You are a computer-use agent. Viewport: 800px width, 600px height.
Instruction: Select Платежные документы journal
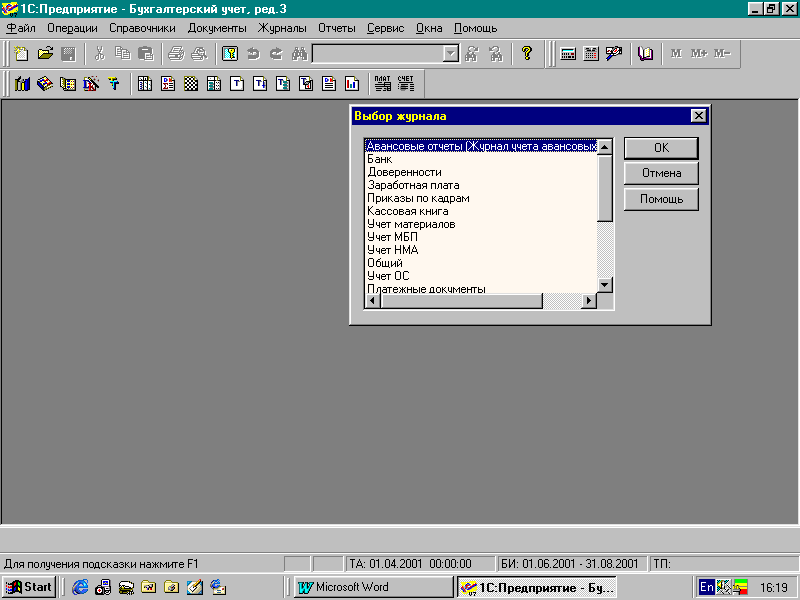481,289
